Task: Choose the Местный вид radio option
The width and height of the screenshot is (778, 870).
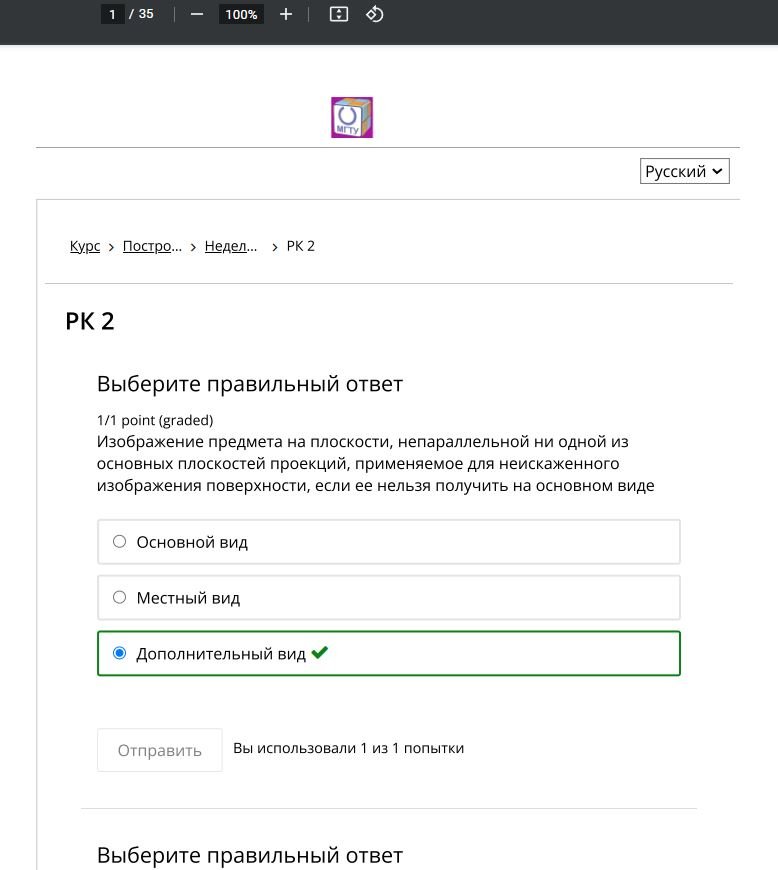Action: pyautogui.click(x=120, y=598)
